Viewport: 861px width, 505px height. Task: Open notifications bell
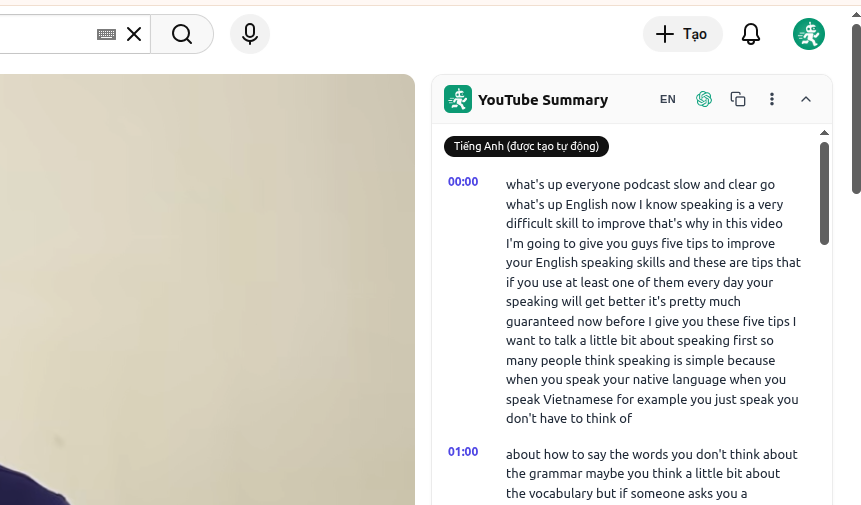click(751, 34)
